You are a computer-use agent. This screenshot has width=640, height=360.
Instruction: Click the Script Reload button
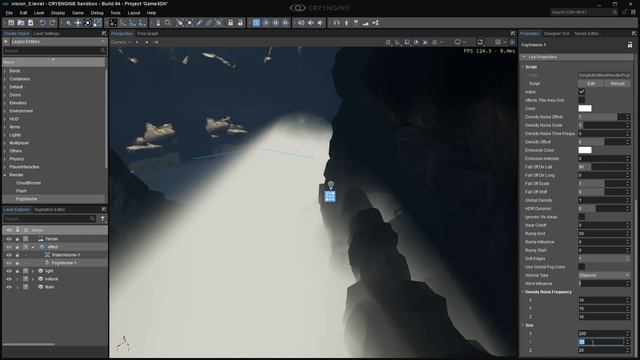[x=618, y=83]
